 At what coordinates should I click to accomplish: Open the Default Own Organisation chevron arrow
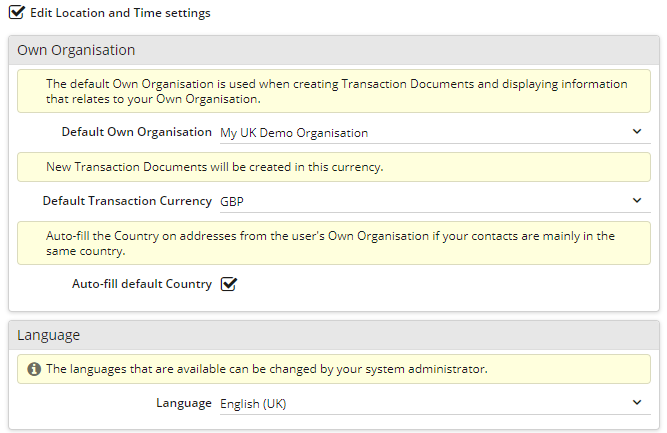(637, 131)
